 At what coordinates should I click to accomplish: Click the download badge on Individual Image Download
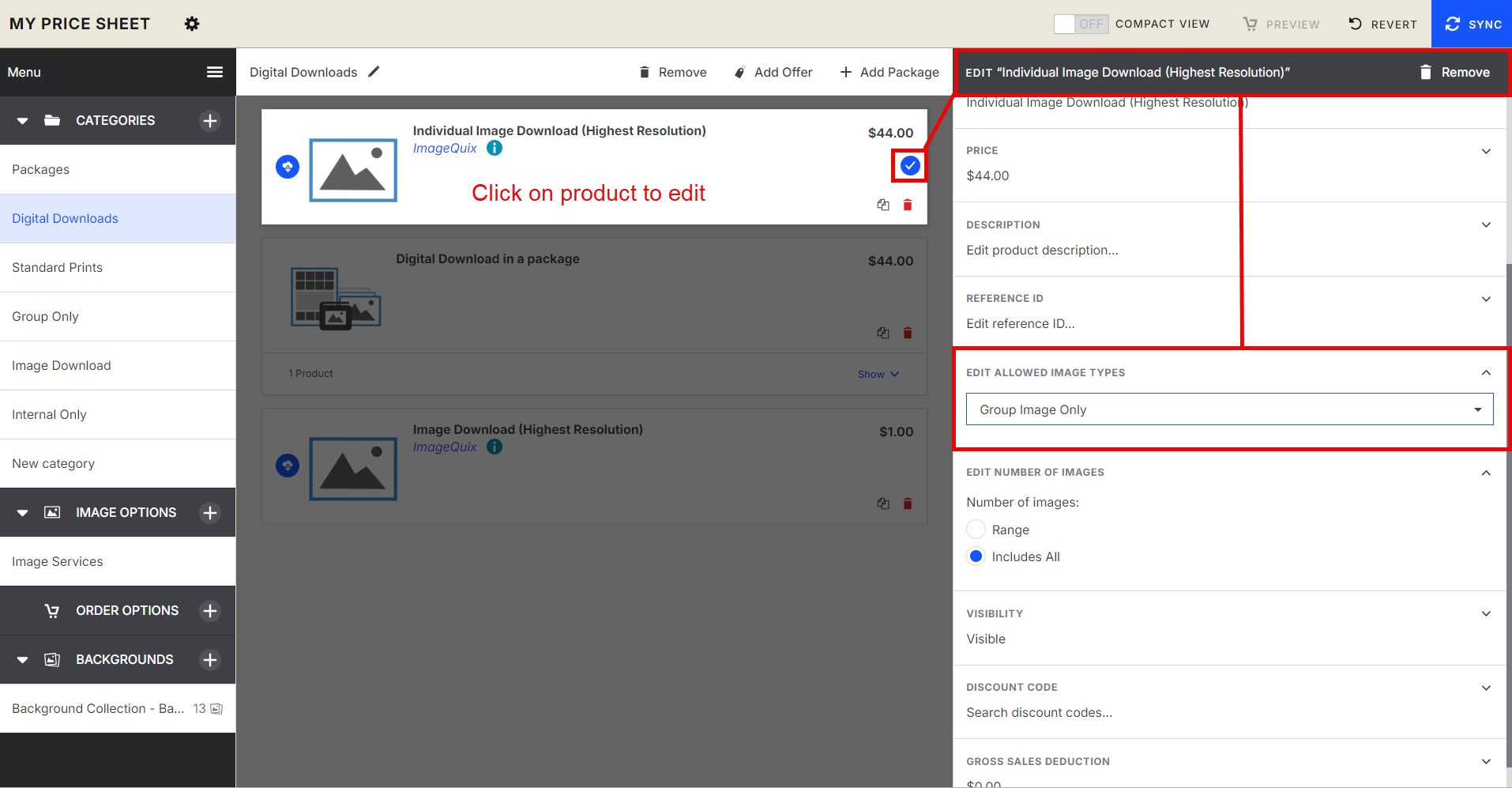pos(288,167)
